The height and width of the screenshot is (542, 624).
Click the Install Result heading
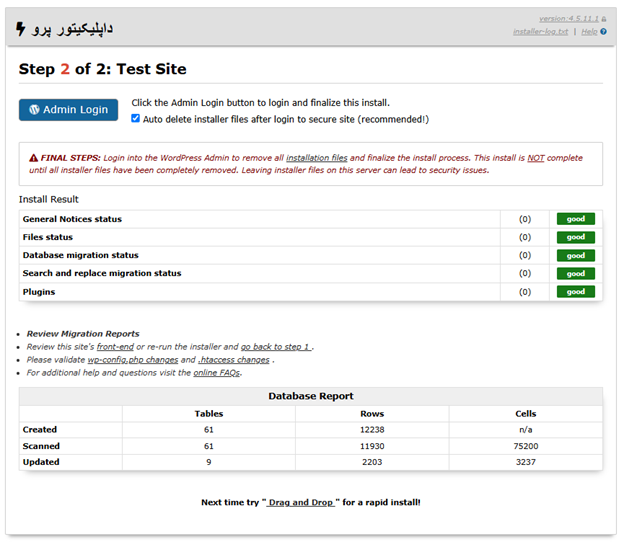pos(49,199)
